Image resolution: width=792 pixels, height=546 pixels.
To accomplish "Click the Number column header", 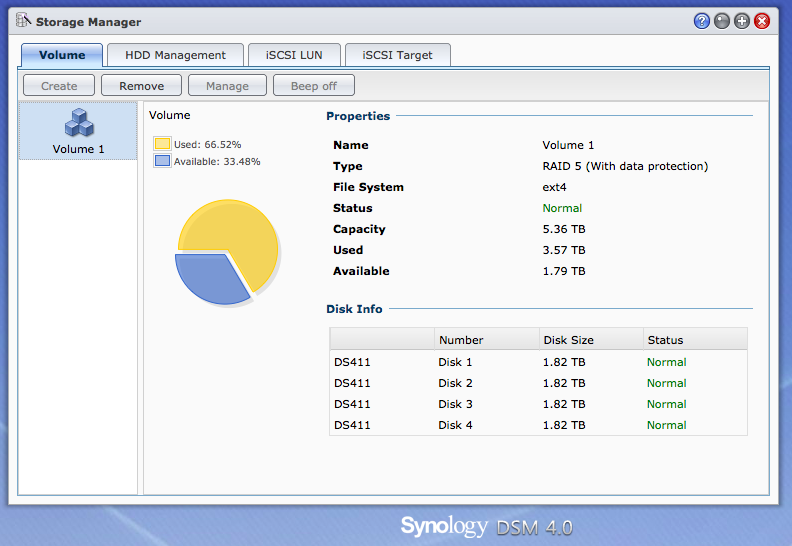I will pyautogui.click(x=486, y=339).
